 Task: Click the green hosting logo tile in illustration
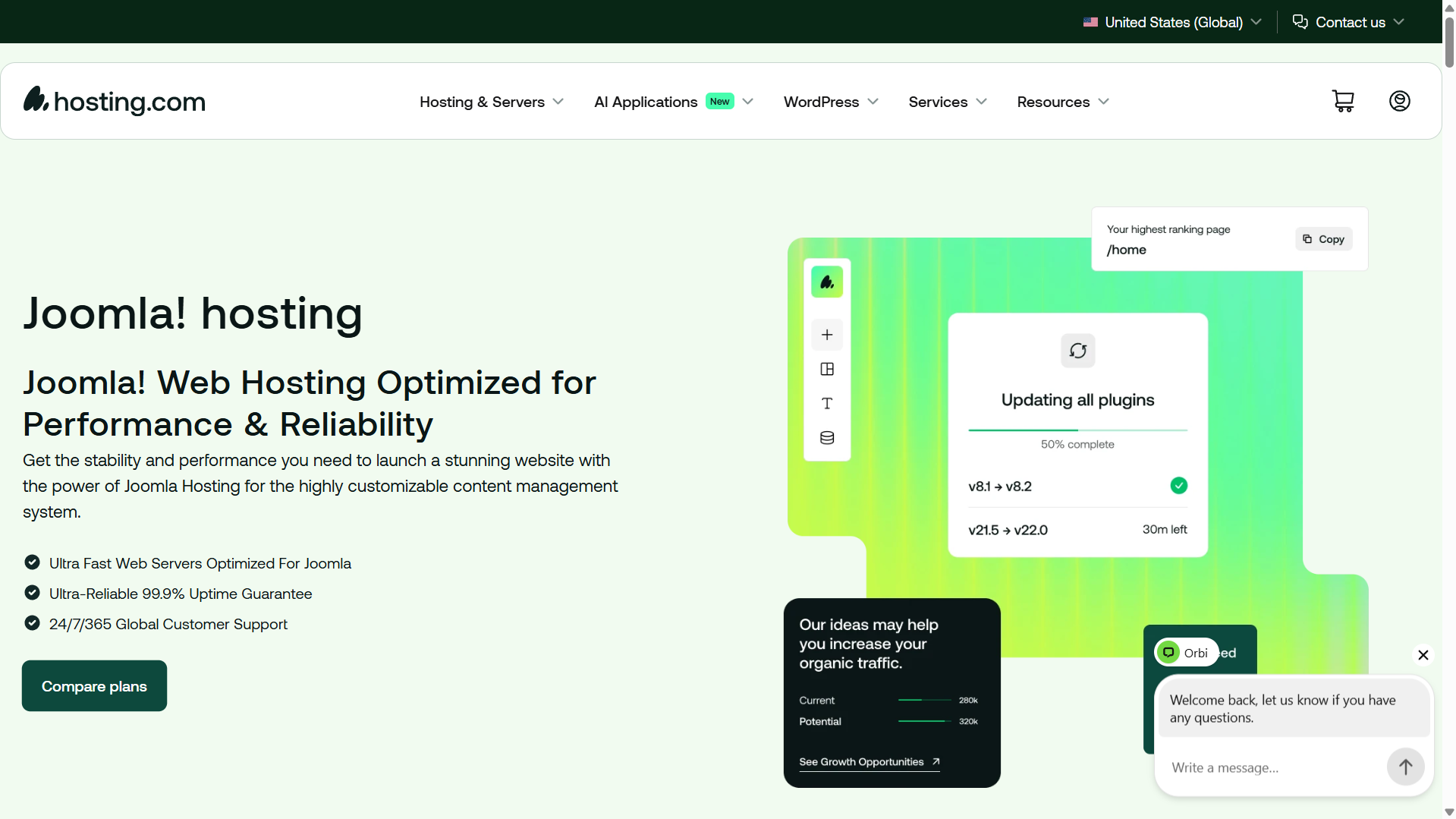tap(827, 282)
